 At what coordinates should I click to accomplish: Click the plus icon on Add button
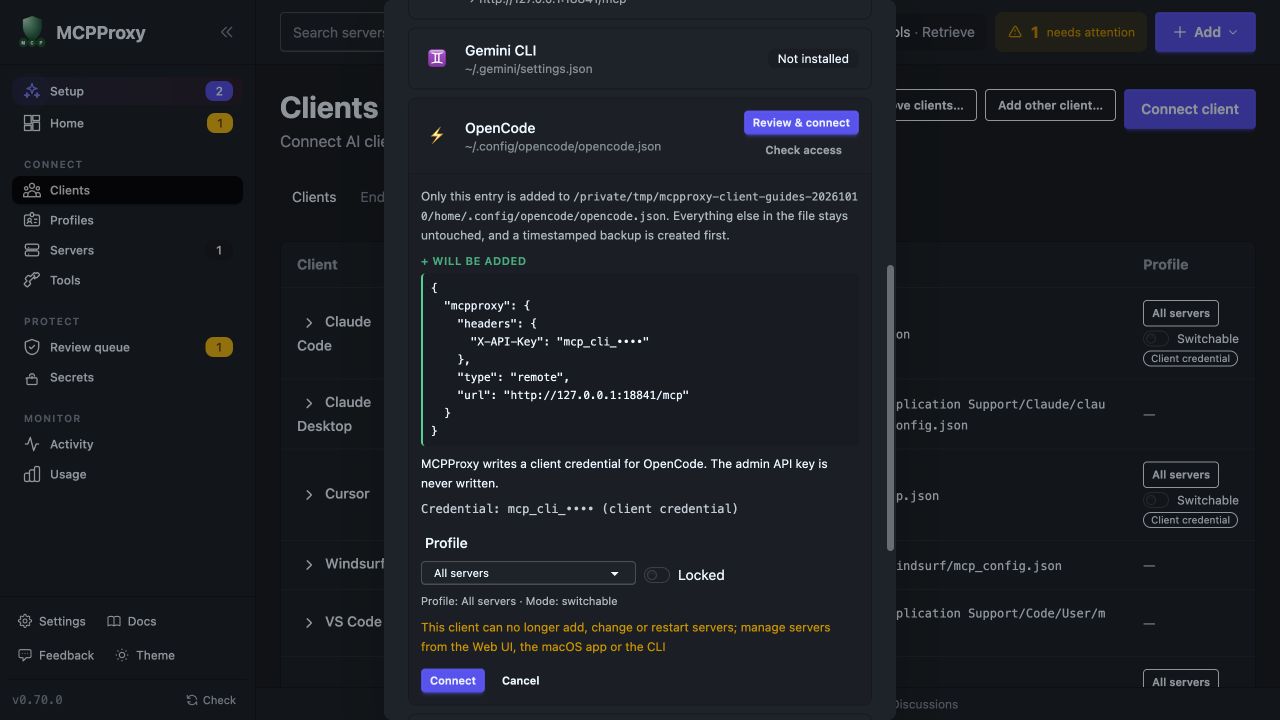[1179, 32]
